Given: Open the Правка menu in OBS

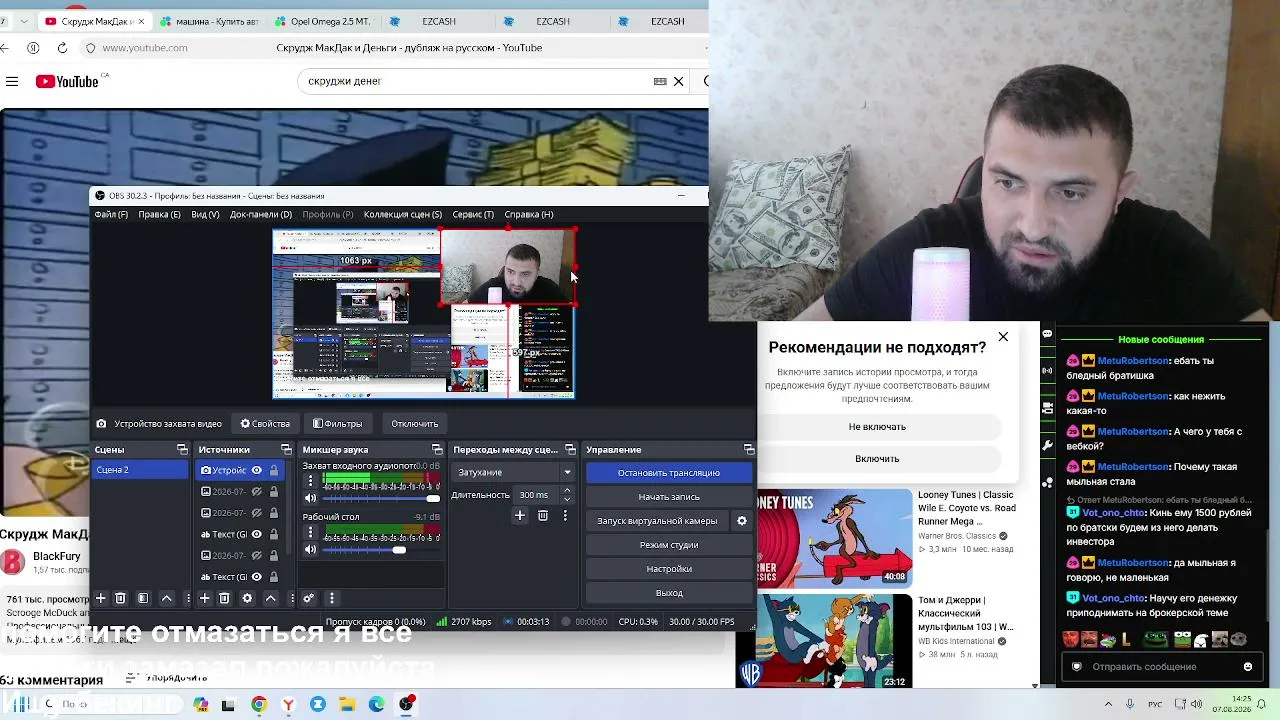Looking at the screenshot, I should pos(160,214).
